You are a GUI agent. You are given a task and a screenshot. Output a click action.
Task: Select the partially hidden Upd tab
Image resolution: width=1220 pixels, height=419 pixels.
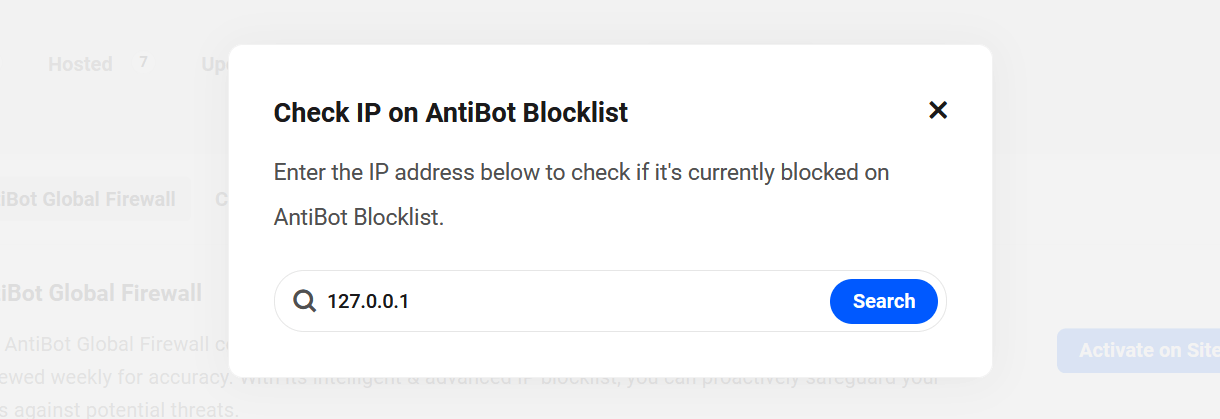click(215, 64)
